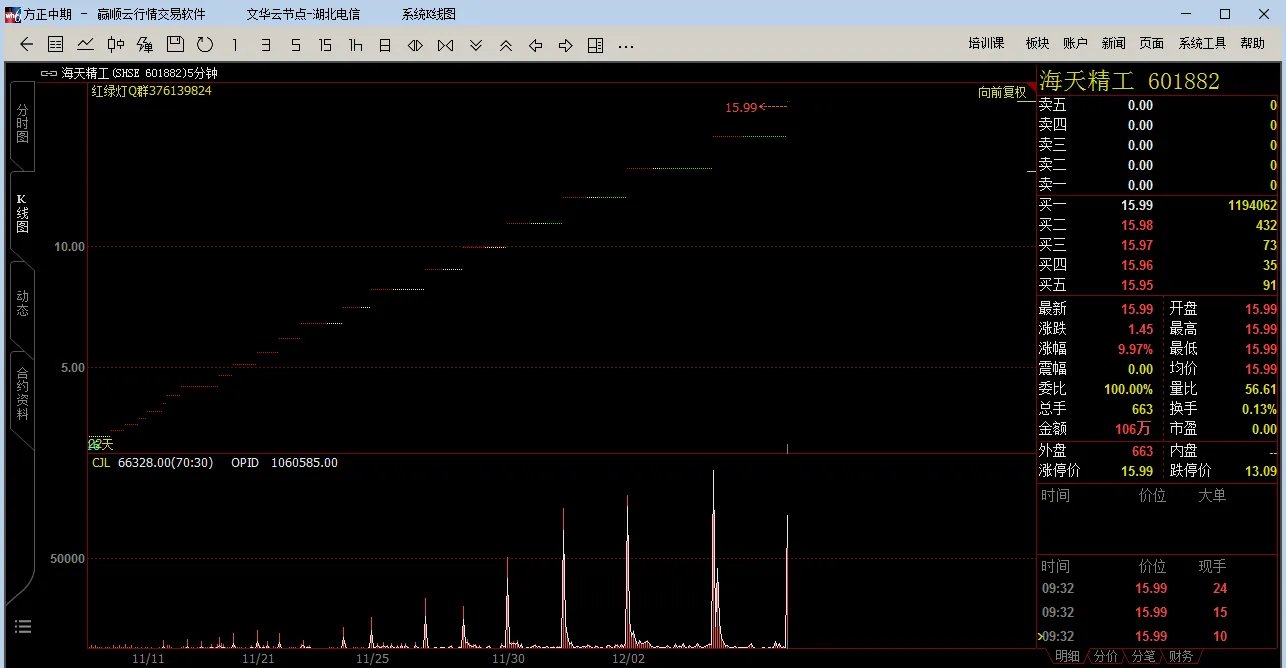Viewport: 1286px width, 668px height.
Task: Switch to the 分时图 side tab
Action: tap(22, 122)
